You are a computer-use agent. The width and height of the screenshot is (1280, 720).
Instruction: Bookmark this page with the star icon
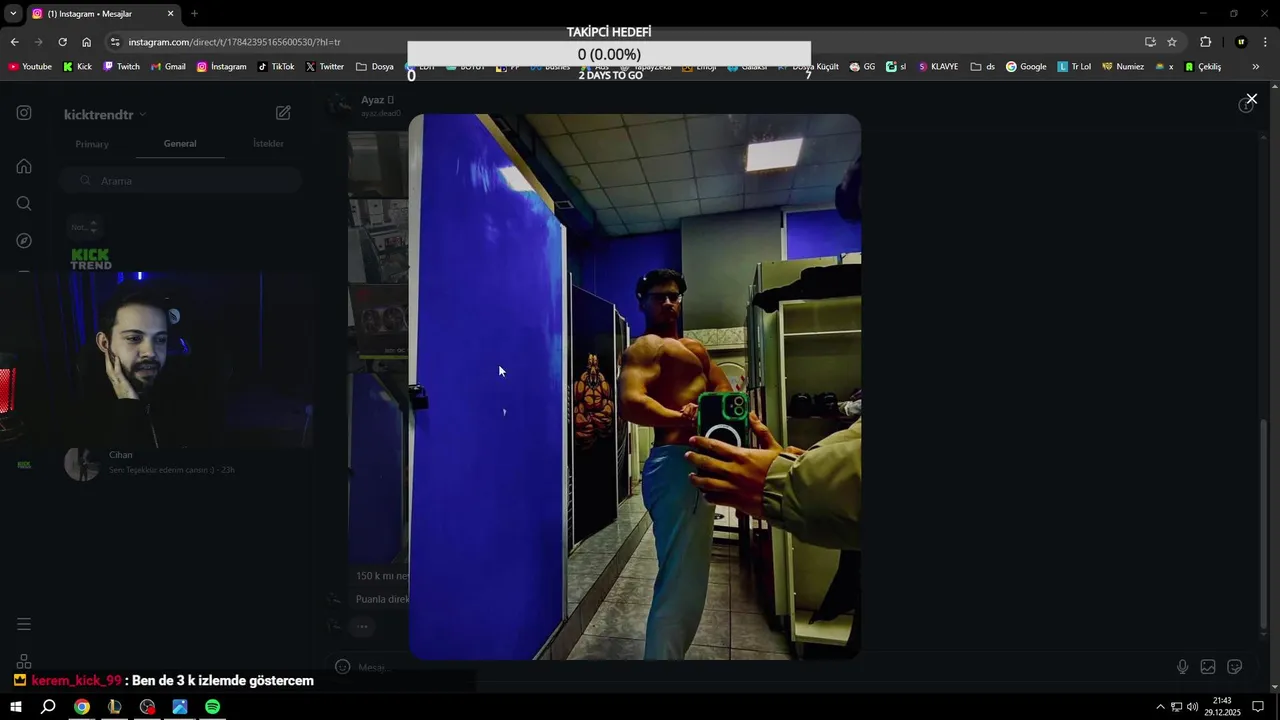pos(1172,42)
